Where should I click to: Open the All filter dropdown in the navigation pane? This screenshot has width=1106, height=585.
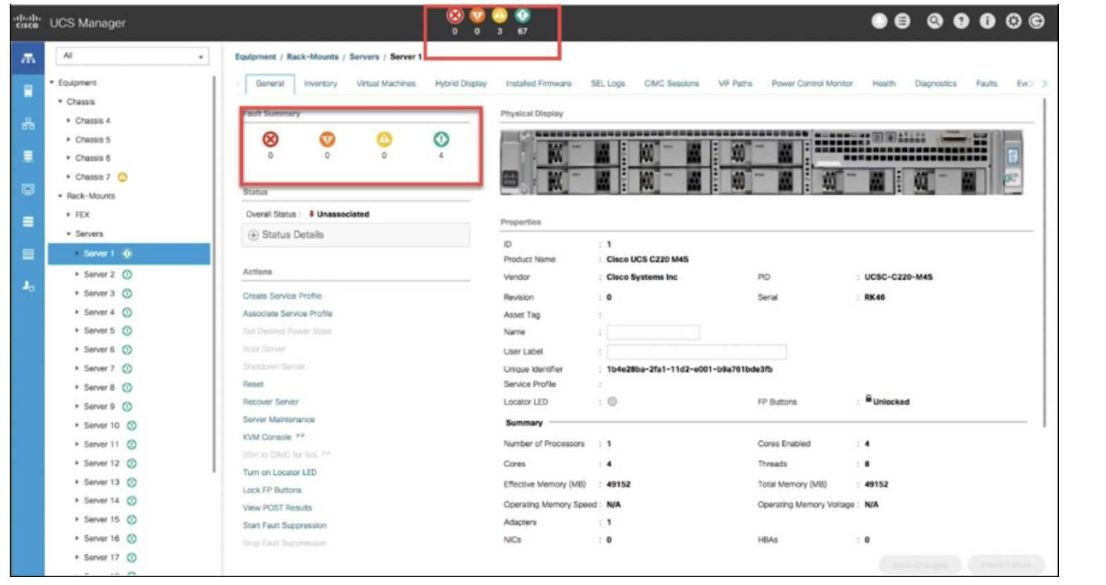coord(132,56)
